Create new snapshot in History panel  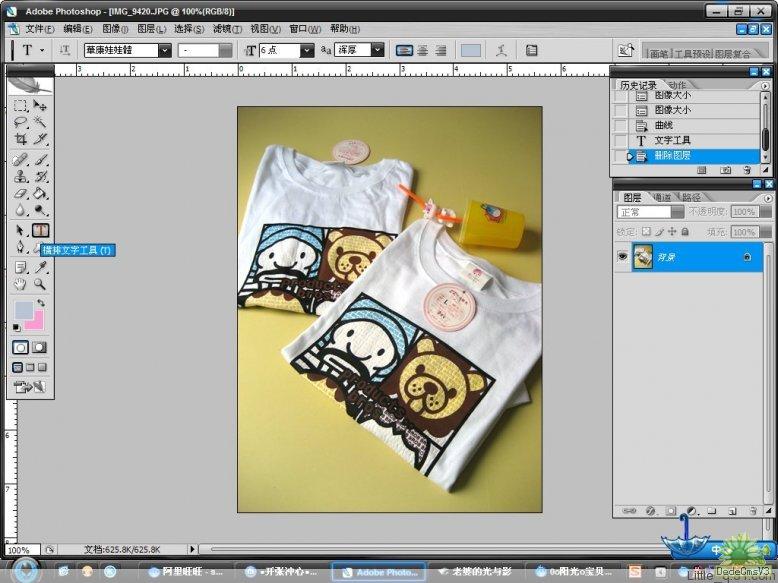tap(725, 170)
